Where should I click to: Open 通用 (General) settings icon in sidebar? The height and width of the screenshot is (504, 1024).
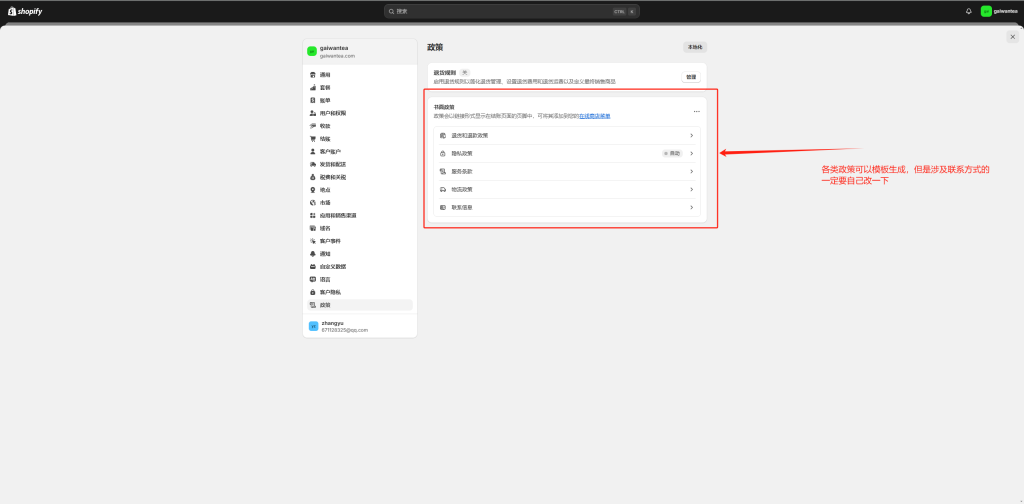coord(313,75)
